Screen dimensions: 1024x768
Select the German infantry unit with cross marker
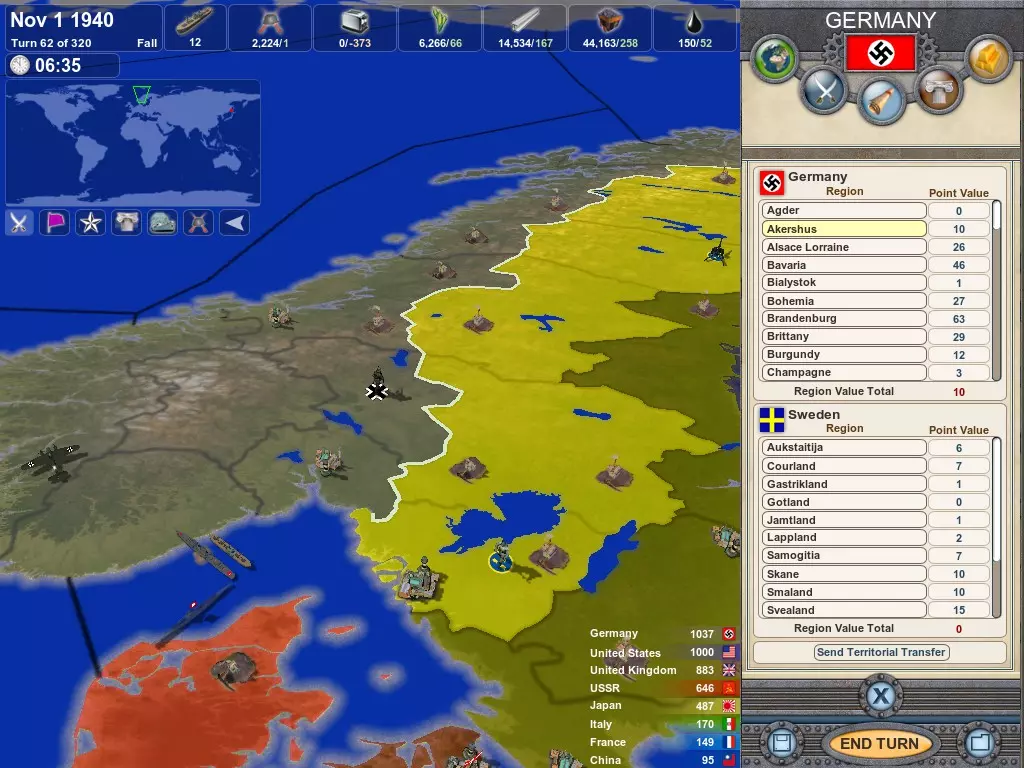pyautogui.click(x=377, y=384)
